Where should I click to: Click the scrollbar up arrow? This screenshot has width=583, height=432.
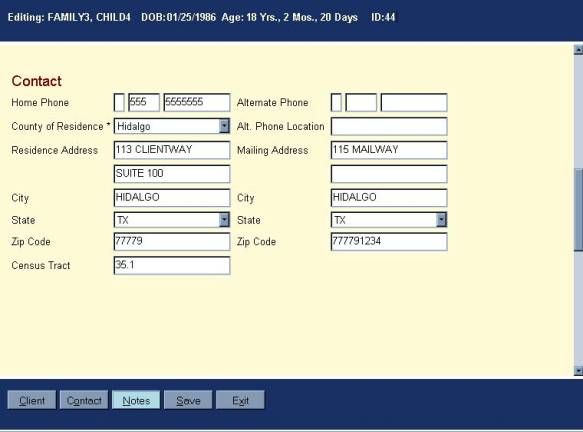click(578, 50)
